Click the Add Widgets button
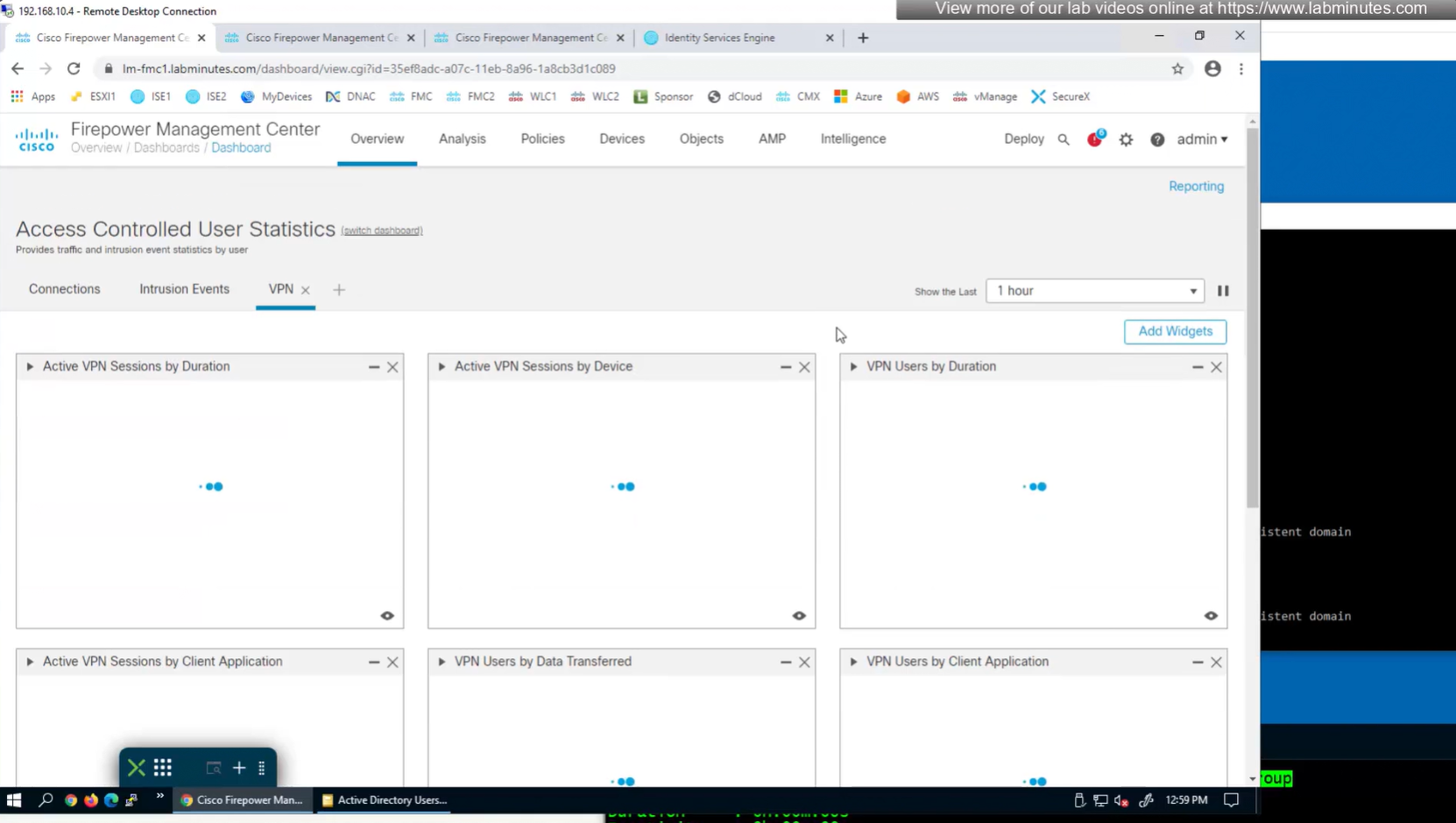This screenshot has width=1456, height=823. click(x=1175, y=331)
